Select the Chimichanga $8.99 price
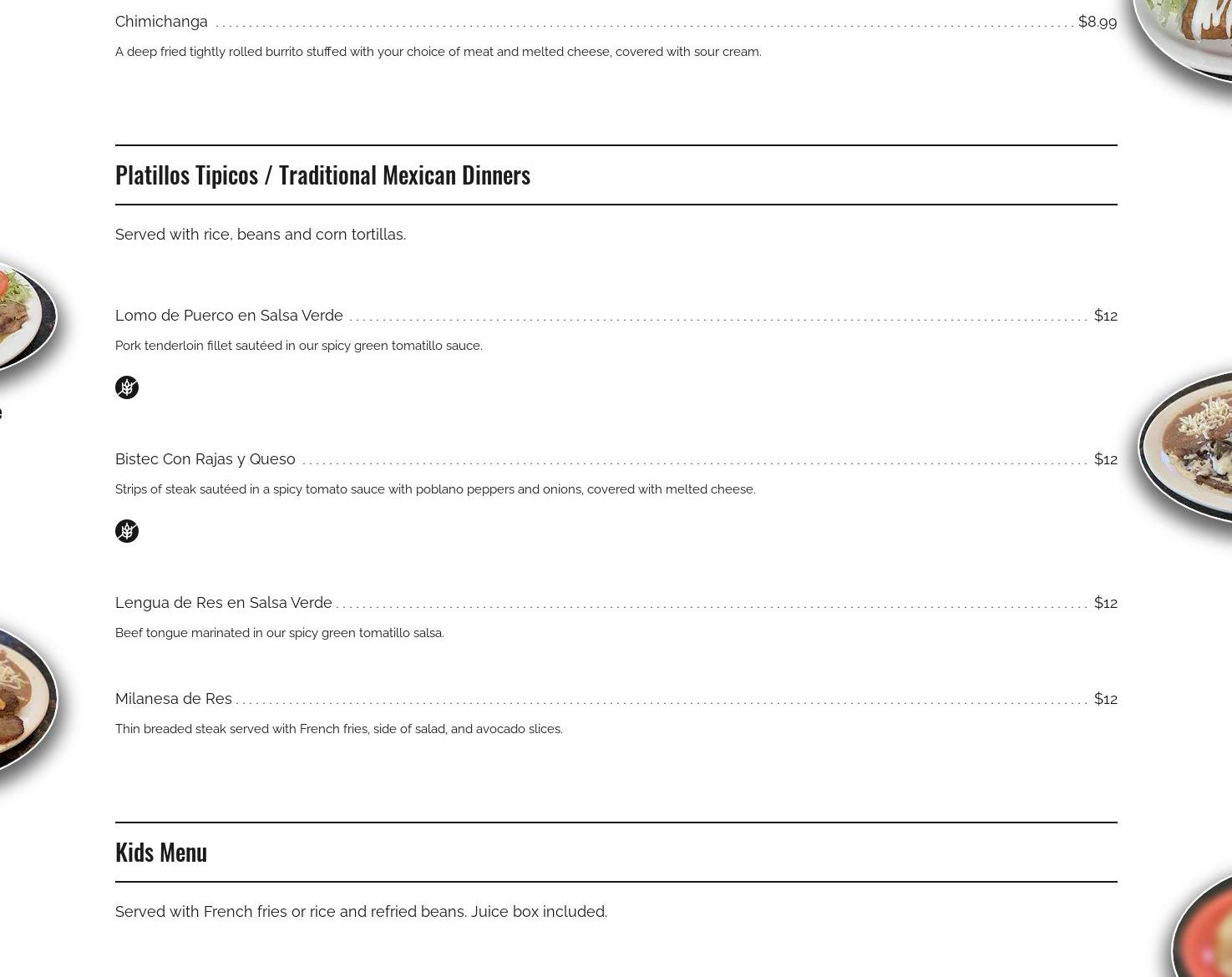Image resolution: width=1232 pixels, height=977 pixels. (1097, 22)
